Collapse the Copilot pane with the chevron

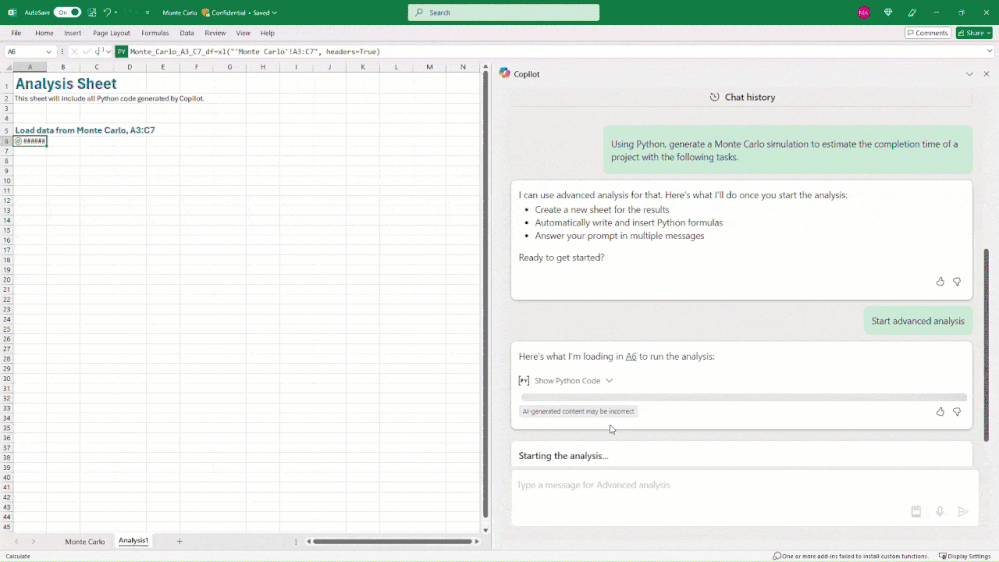pos(969,74)
